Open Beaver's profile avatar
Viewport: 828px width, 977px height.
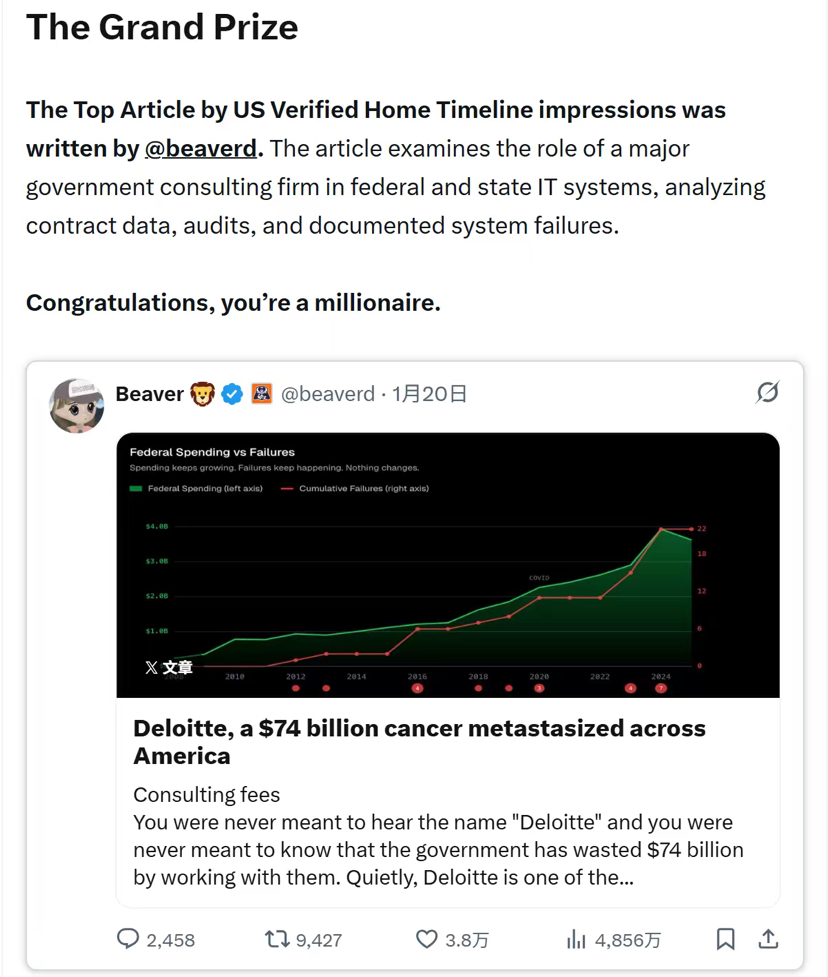(77, 405)
